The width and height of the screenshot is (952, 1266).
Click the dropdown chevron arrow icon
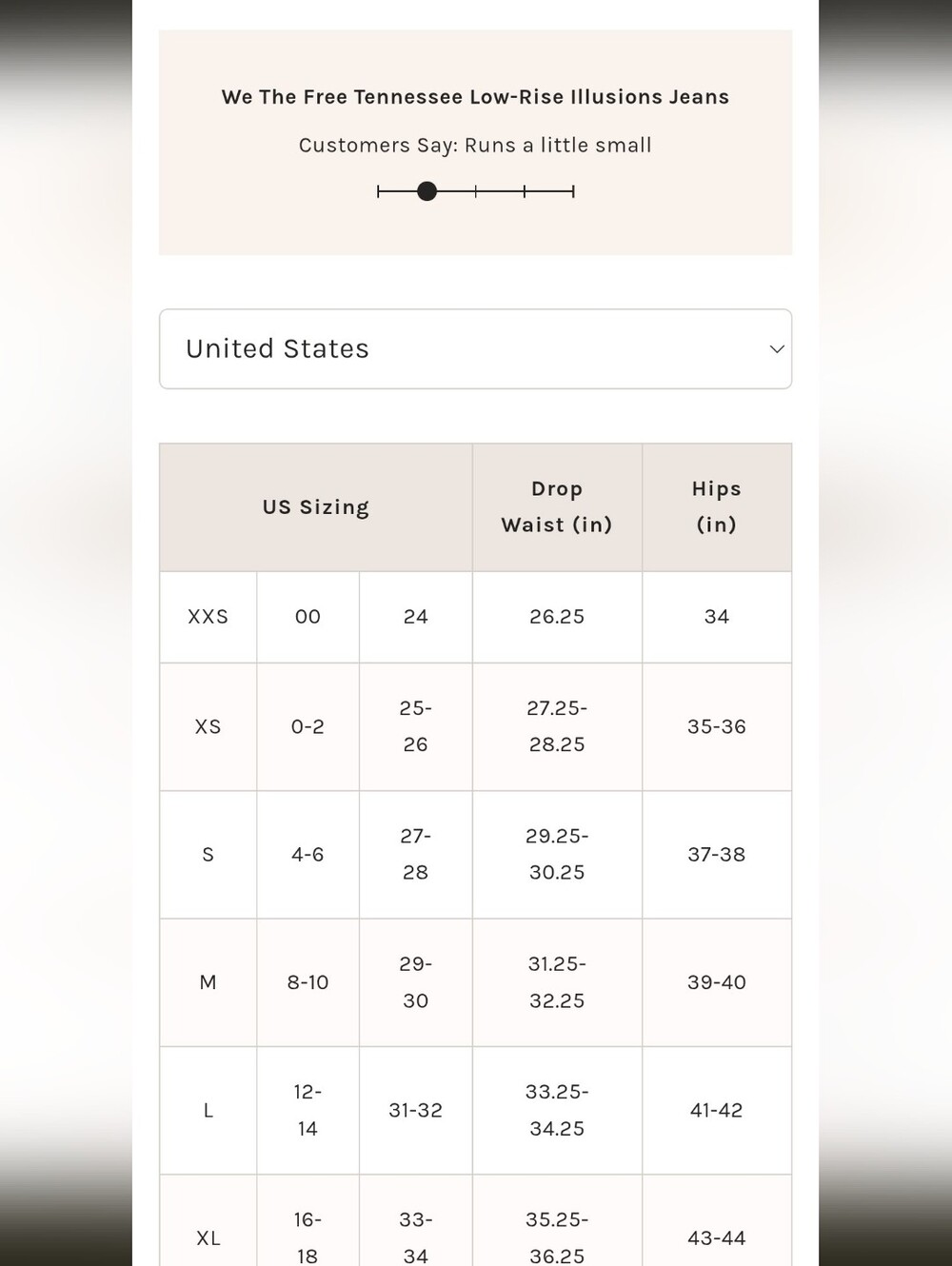[x=777, y=349]
